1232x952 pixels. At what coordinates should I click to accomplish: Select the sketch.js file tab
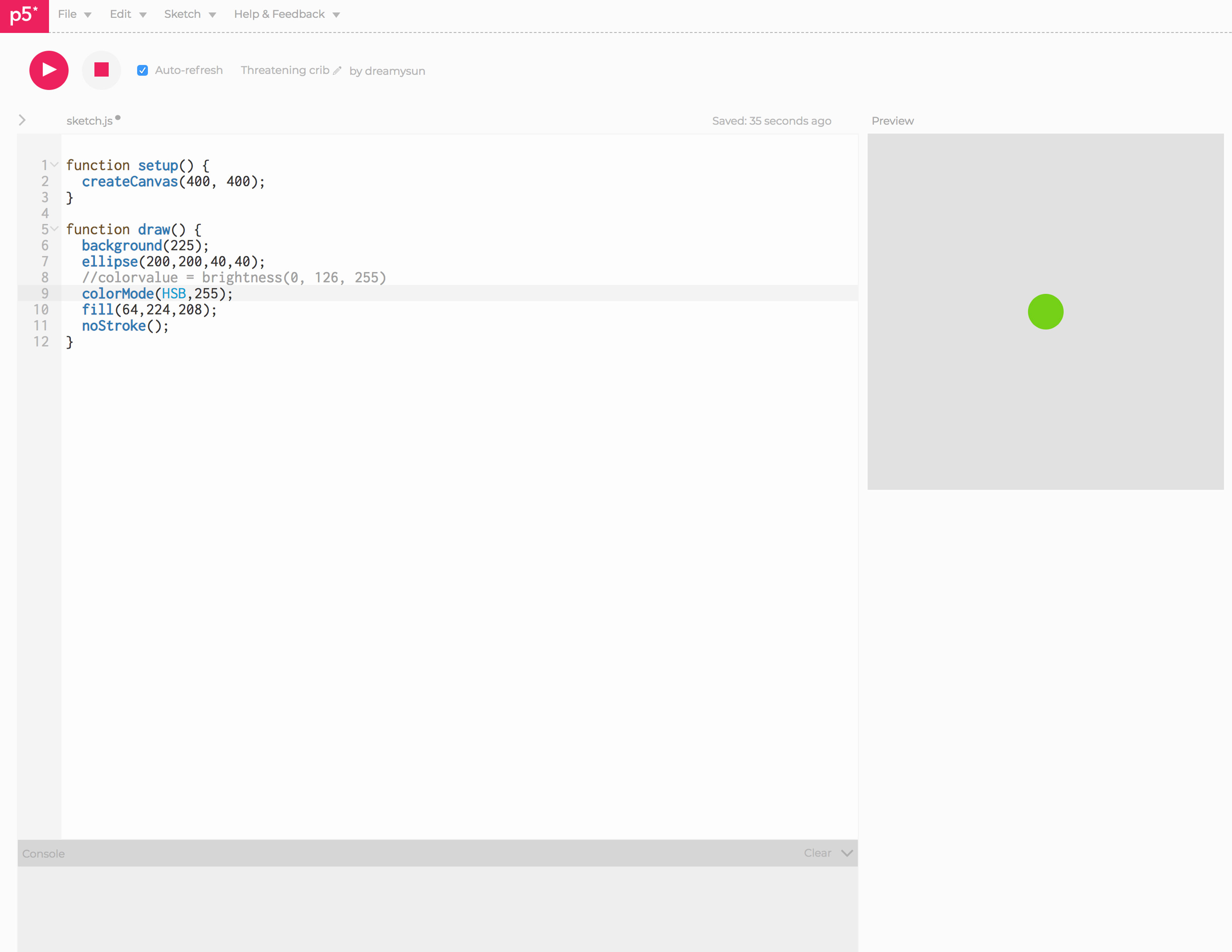coord(90,121)
